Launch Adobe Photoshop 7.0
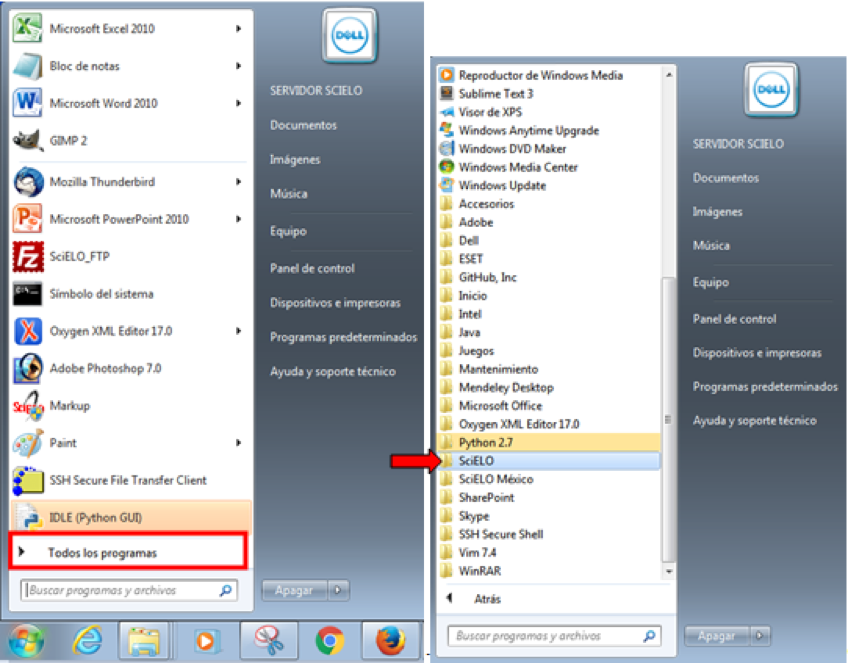 (104, 368)
